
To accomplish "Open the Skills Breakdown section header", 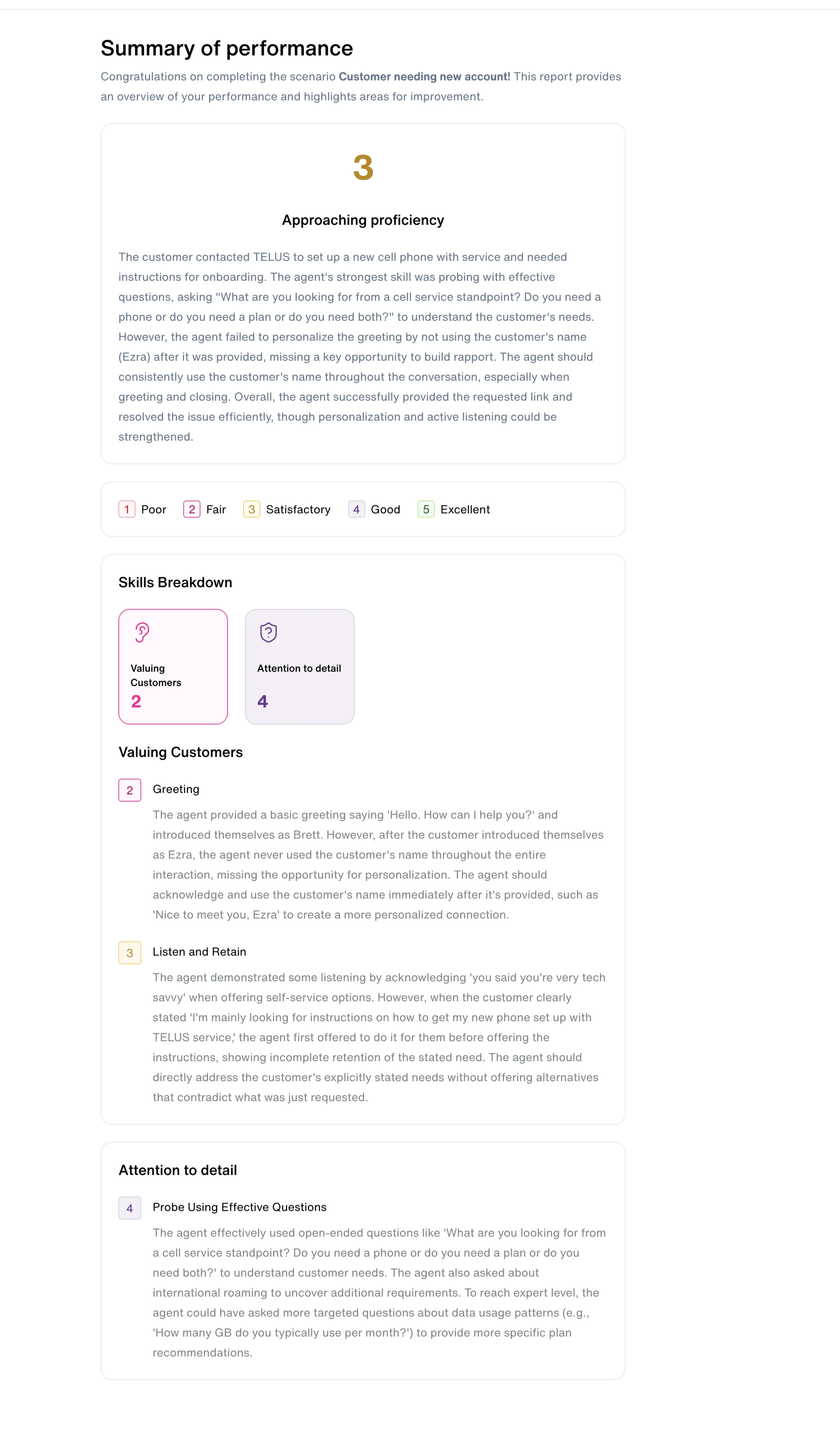I will tap(175, 582).
